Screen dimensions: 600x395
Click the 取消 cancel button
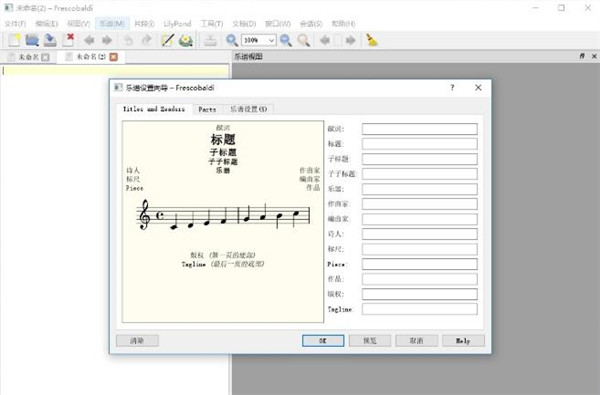coord(416,341)
